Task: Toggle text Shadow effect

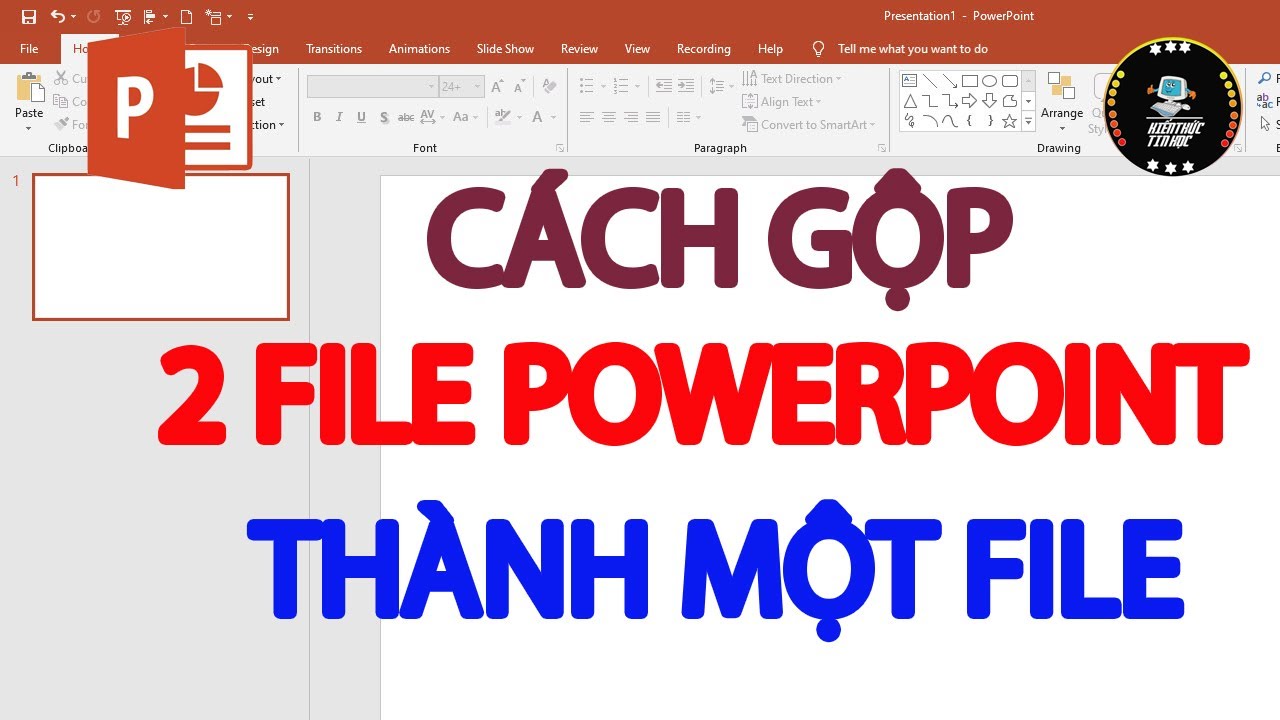Action: [384, 117]
